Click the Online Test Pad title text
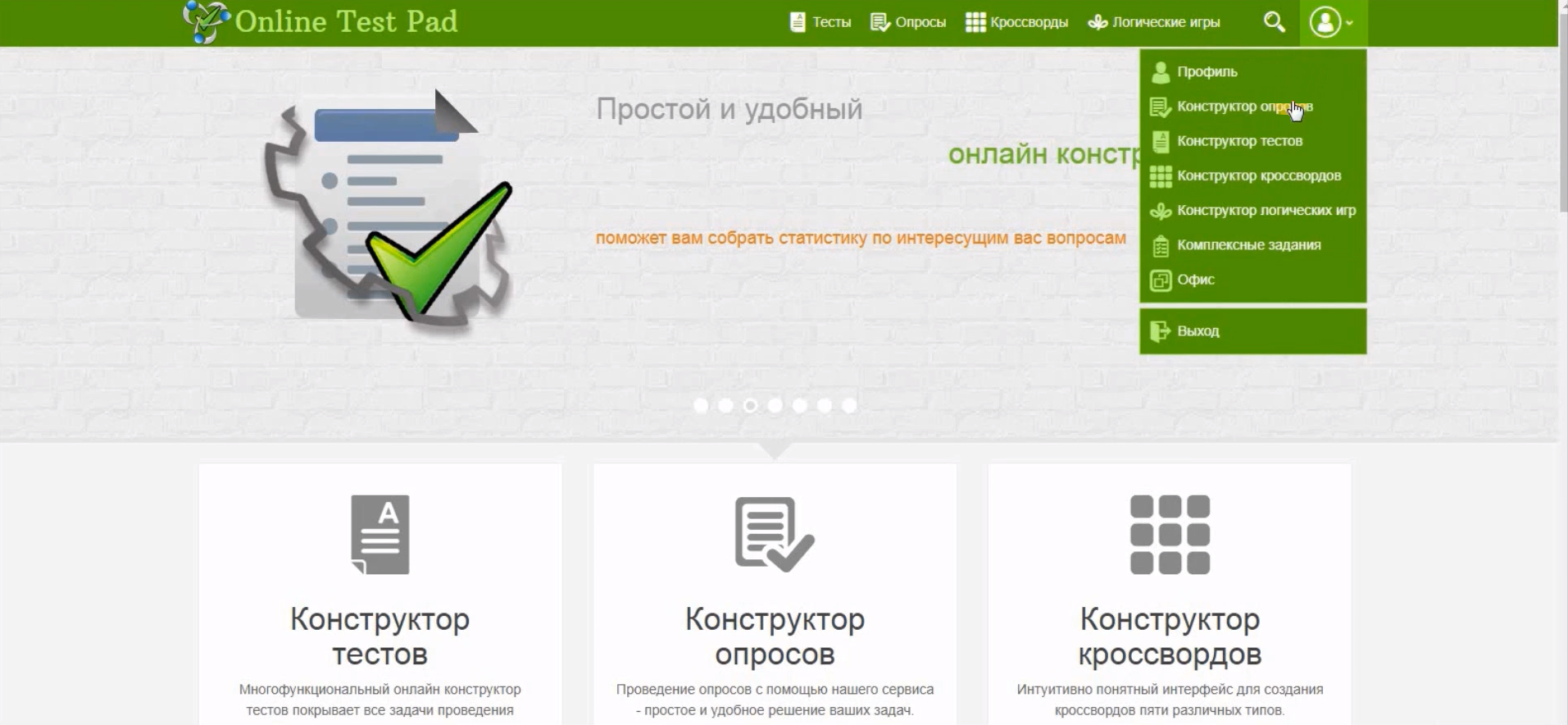The height and width of the screenshot is (725, 1568). click(x=346, y=21)
